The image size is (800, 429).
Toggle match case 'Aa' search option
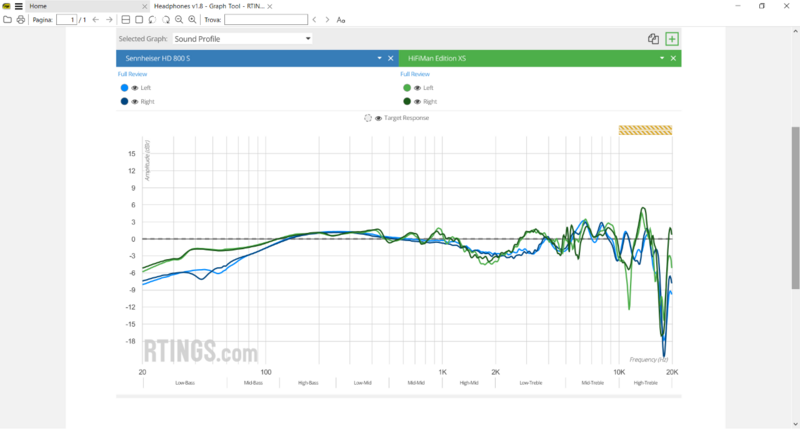pos(341,19)
